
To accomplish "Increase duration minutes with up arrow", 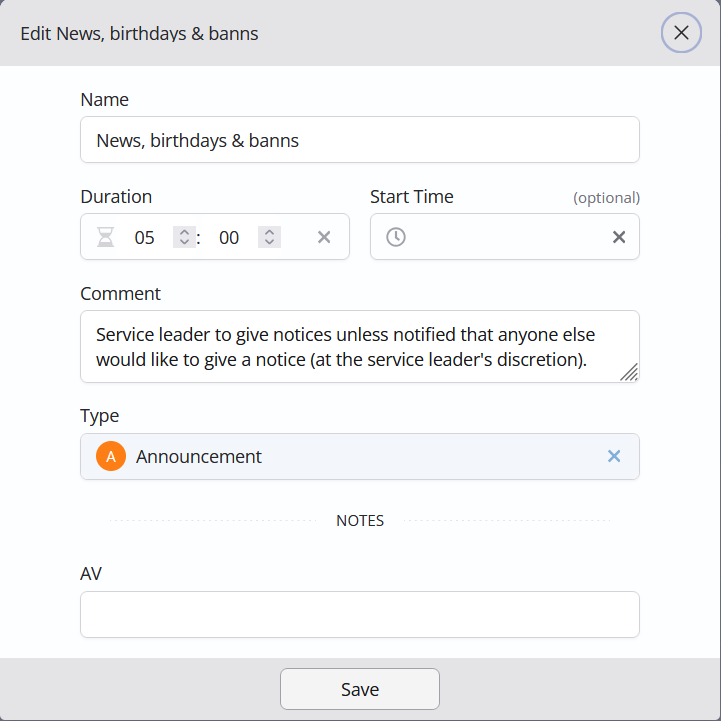I will click(184, 232).
